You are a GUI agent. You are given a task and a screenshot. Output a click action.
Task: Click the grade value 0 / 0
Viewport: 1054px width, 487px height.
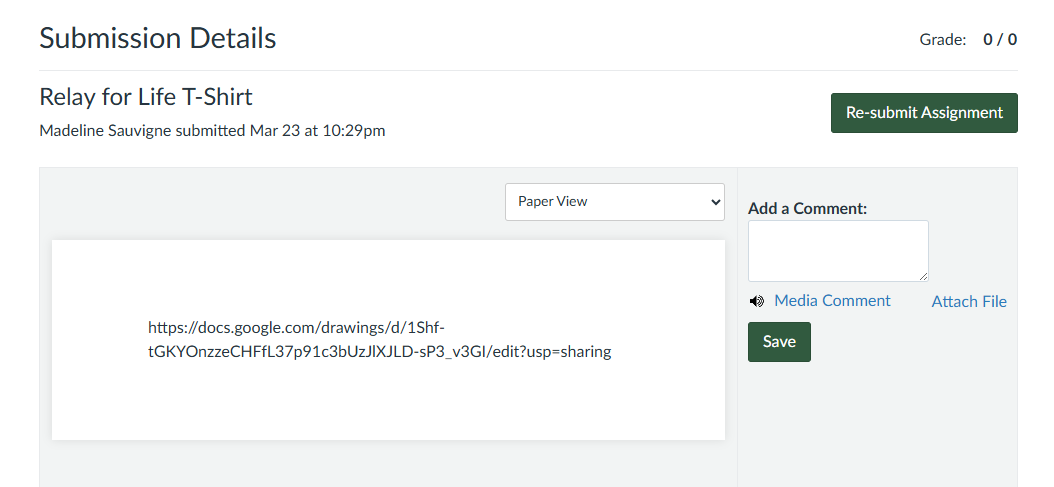[1000, 40]
